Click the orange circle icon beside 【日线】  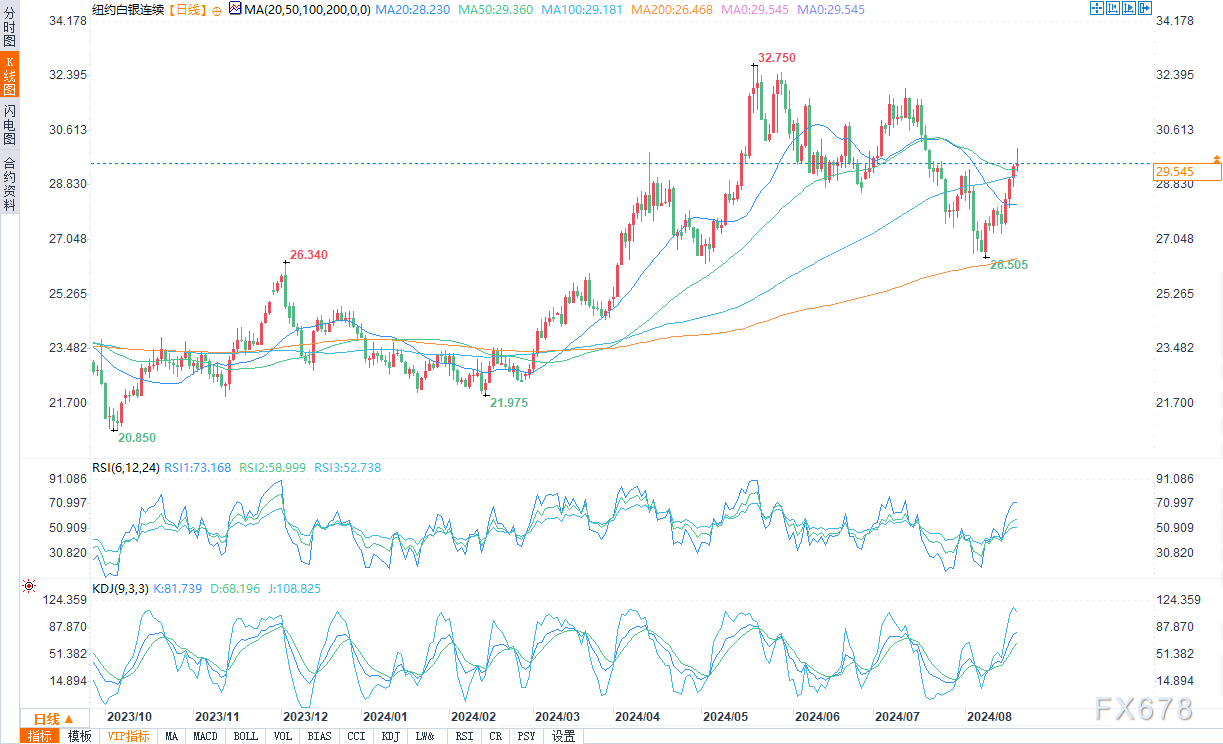[217, 9]
